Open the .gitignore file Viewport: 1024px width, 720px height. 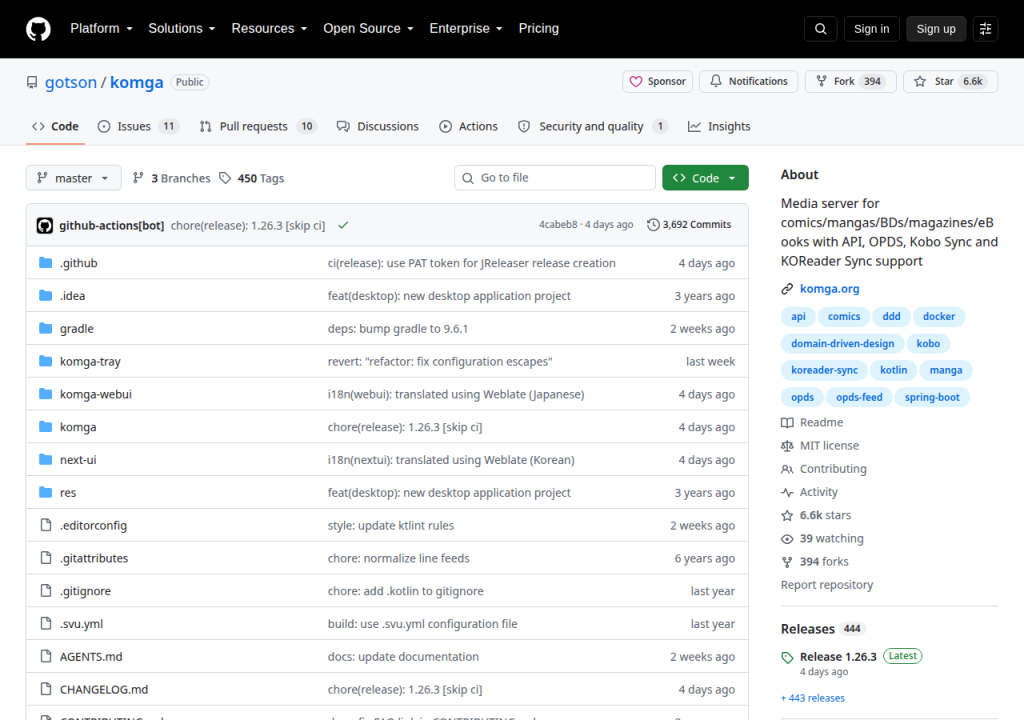coord(86,591)
